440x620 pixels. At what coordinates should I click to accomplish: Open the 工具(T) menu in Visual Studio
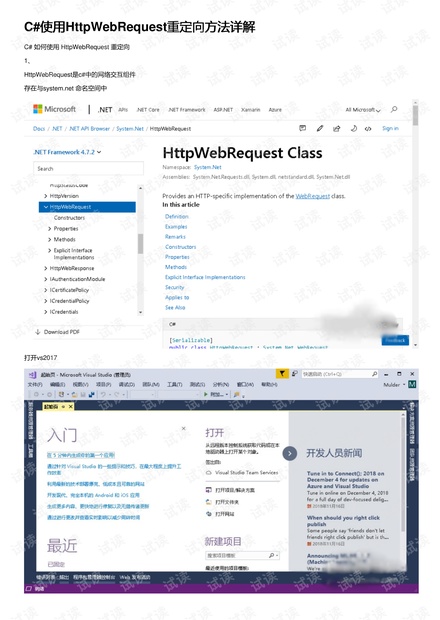(174, 384)
